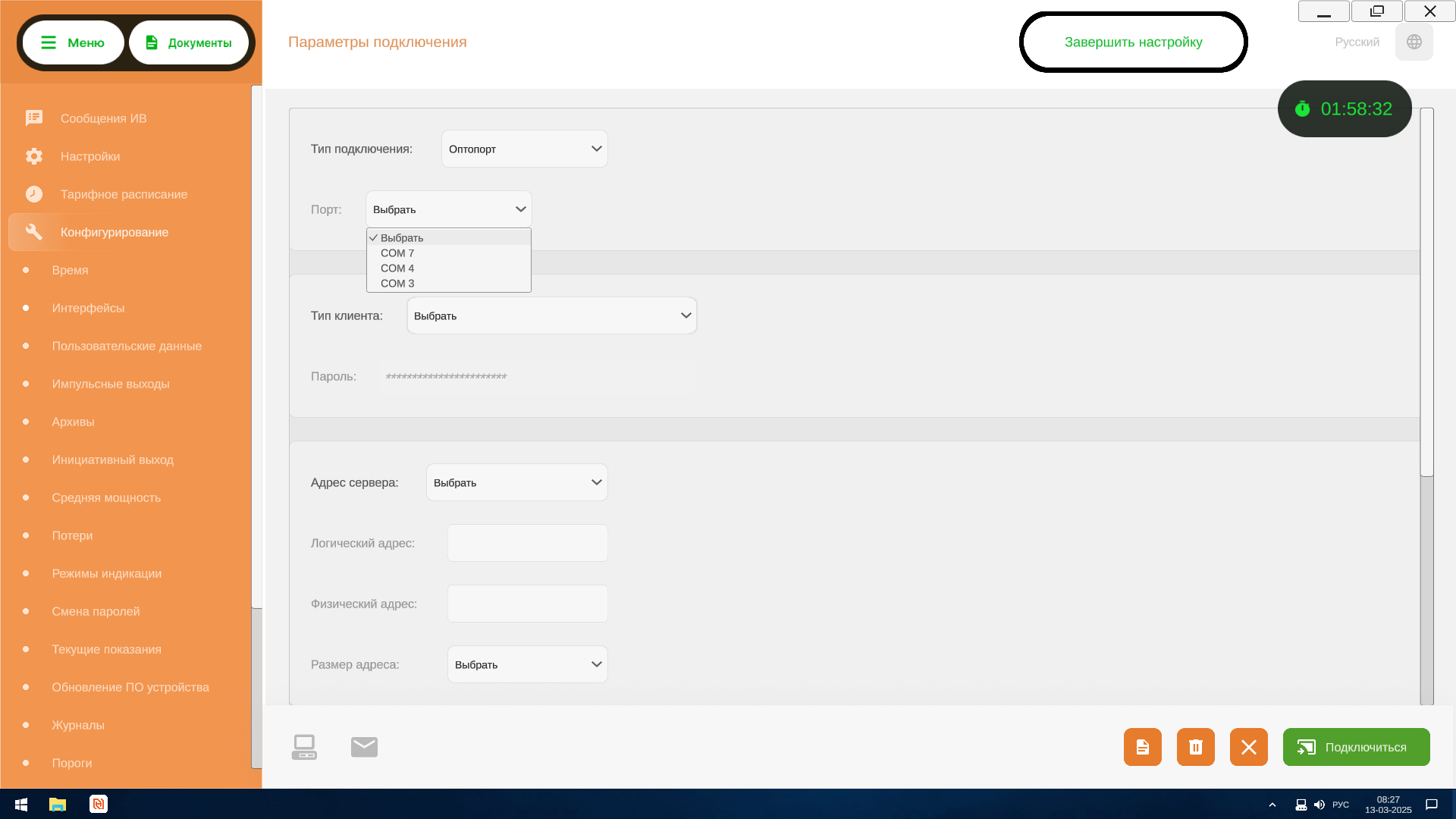Open File Explorer in the taskbar
This screenshot has height=819, width=1456.
pos(58,804)
